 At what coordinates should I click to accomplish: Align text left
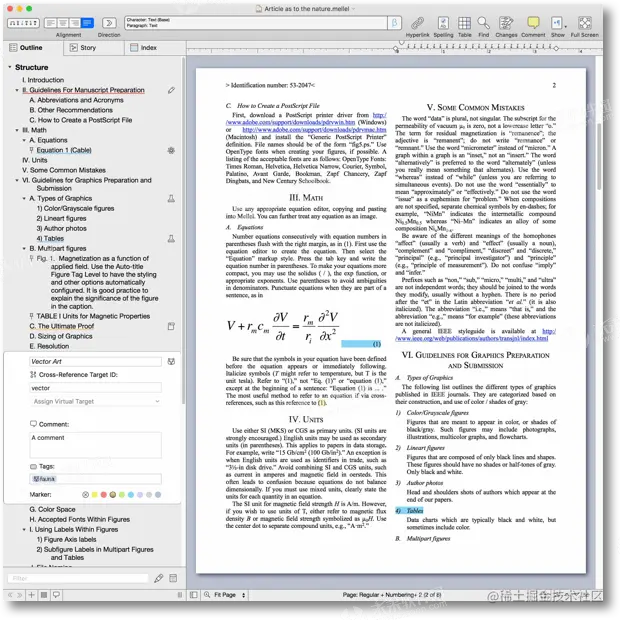[x=50, y=23]
